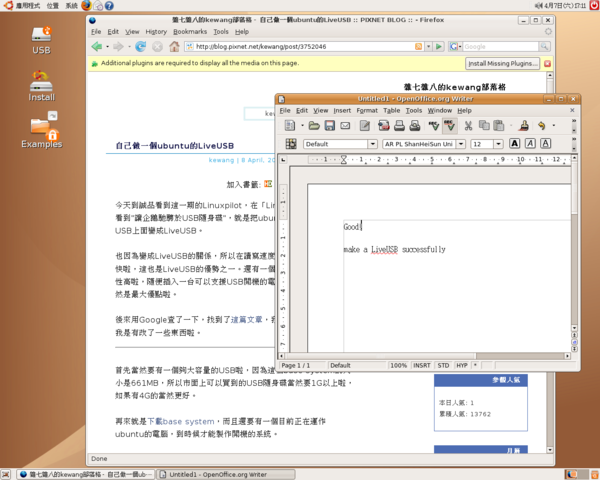Open Writer Table menu
Image resolution: width=600 pixels, height=480 pixels.
point(391,111)
